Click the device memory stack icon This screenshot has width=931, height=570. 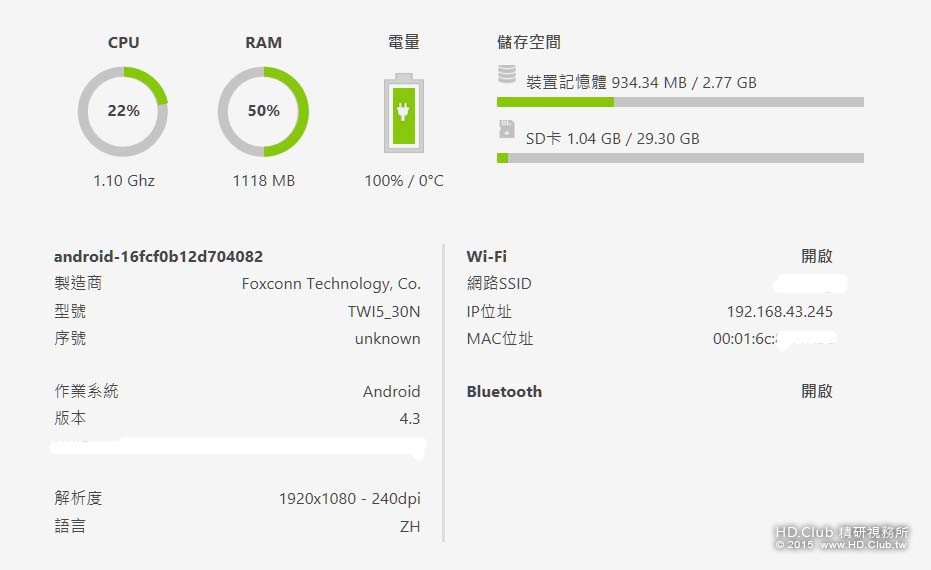click(x=506, y=74)
